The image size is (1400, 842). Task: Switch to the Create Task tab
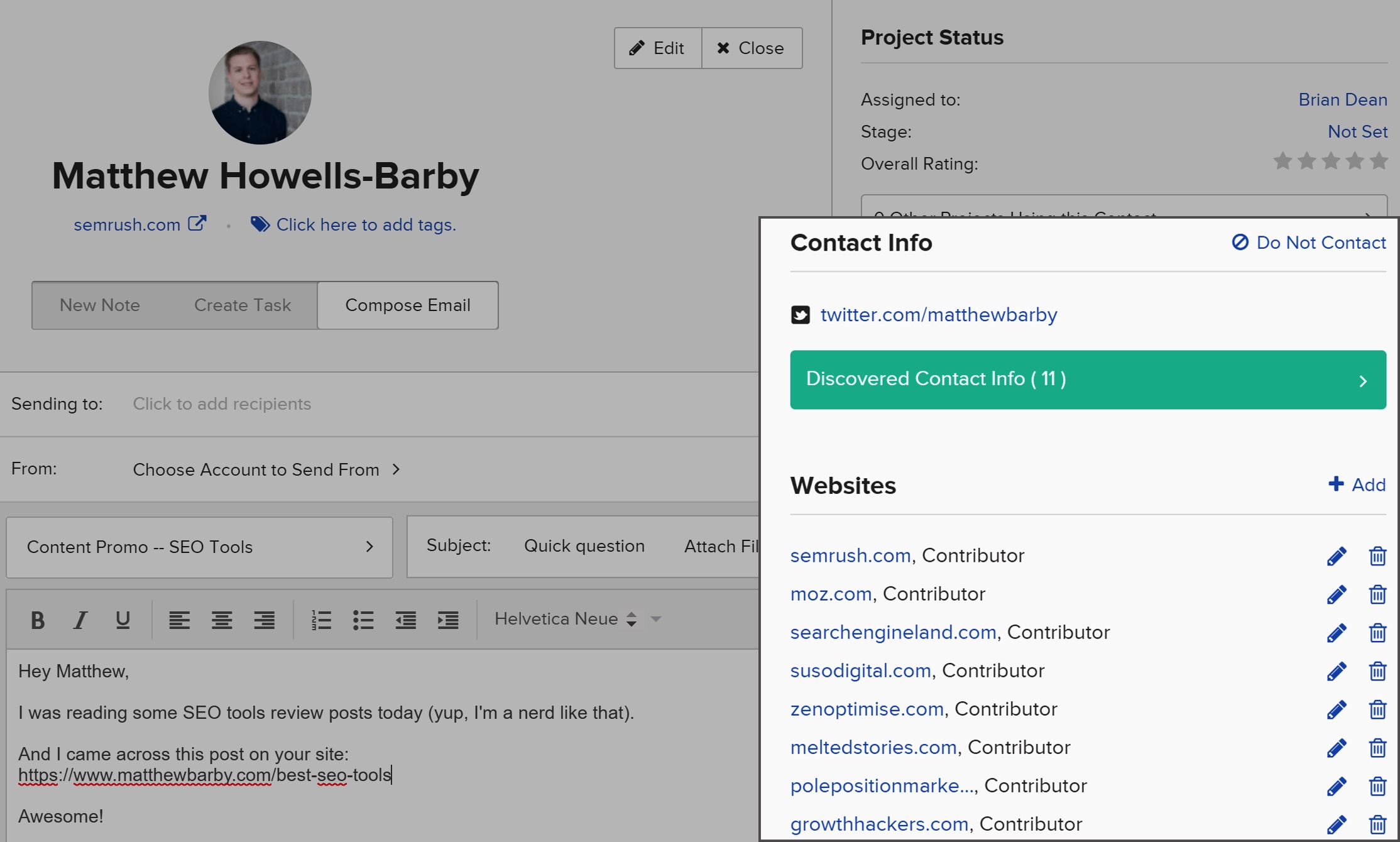pos(243,305)
